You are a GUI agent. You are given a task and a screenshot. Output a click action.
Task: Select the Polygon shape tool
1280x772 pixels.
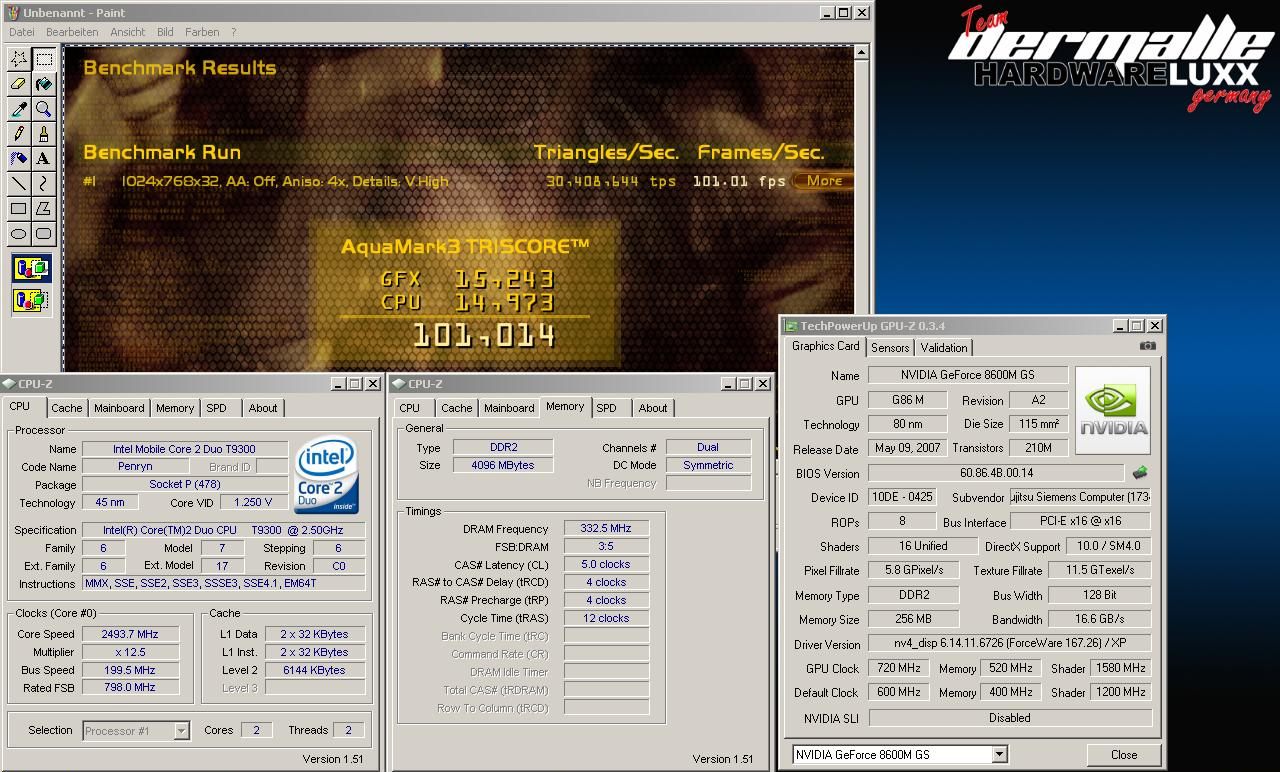pos(44,209)
